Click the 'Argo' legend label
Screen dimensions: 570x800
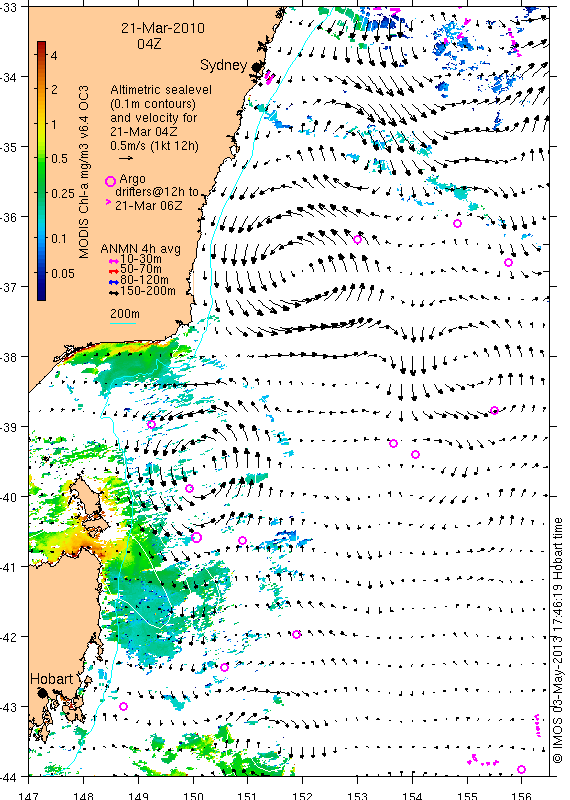click(x=132, y=180)
